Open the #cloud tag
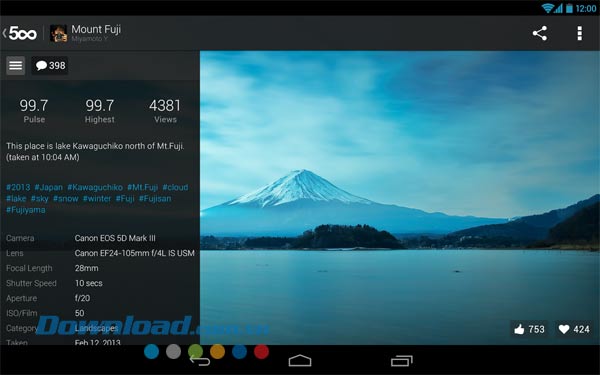The image size is (600, 375). 175,187
